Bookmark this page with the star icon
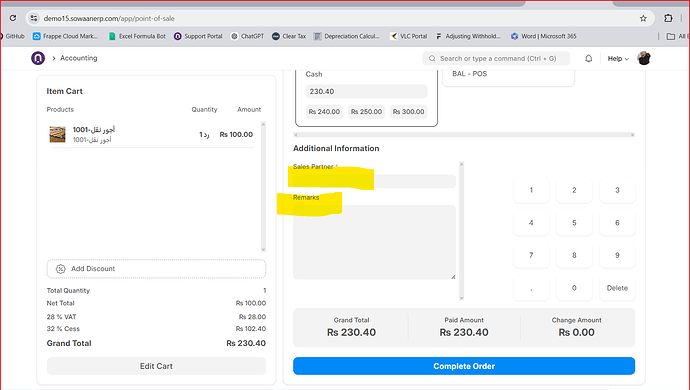The width and height of the screenshot is (690, 390). (643, 18)
